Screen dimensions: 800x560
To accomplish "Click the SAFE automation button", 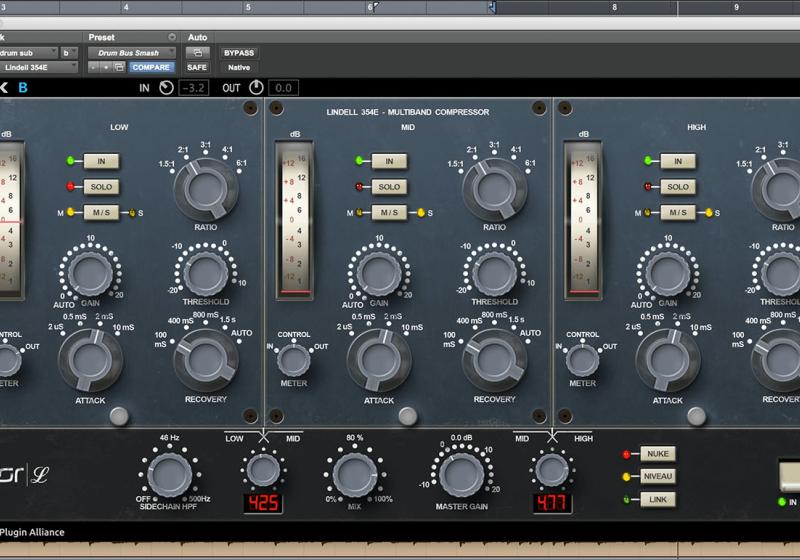I will (x=197, y=67).
